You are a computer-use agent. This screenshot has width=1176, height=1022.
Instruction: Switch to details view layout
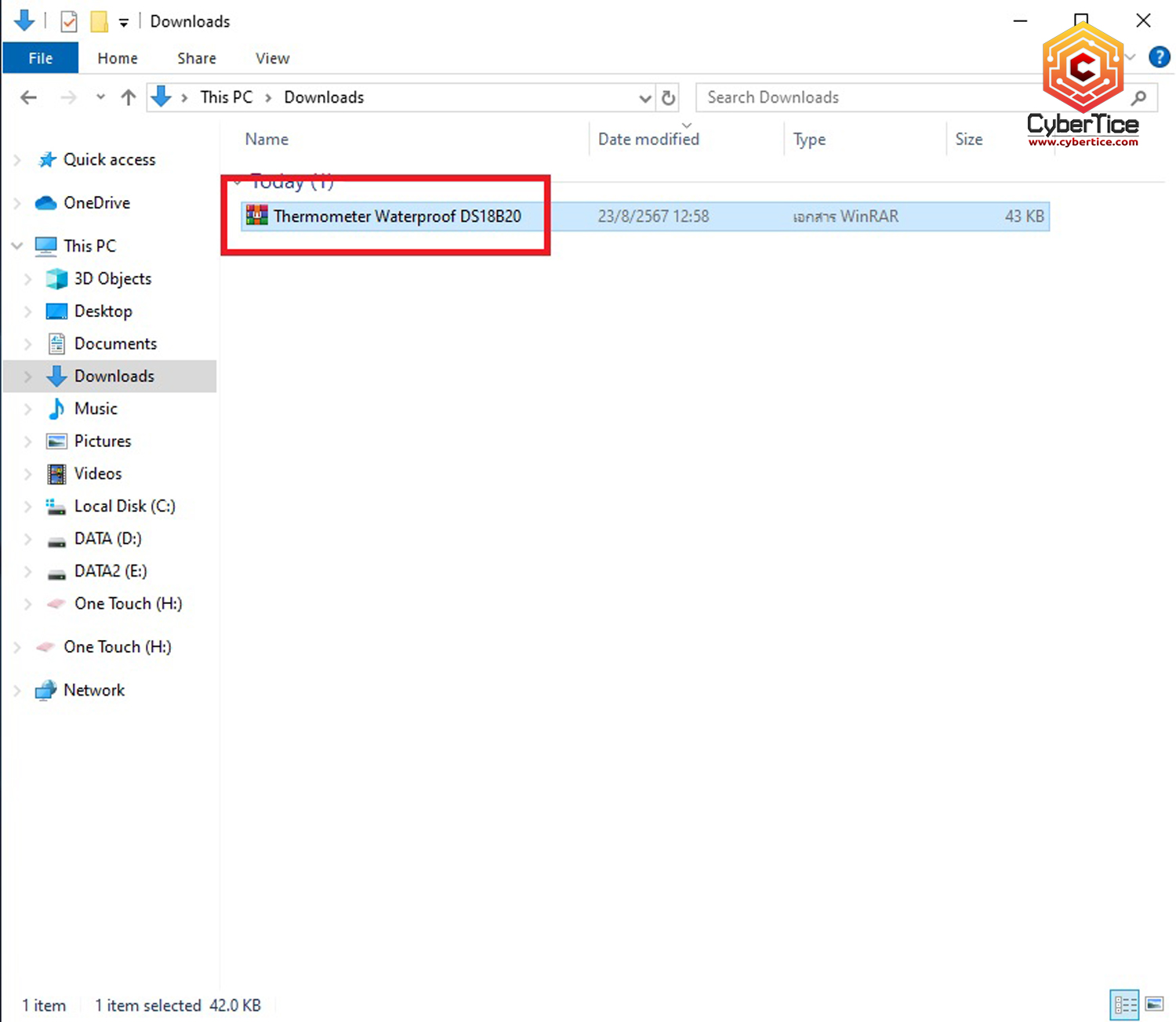point(1125,1005)
